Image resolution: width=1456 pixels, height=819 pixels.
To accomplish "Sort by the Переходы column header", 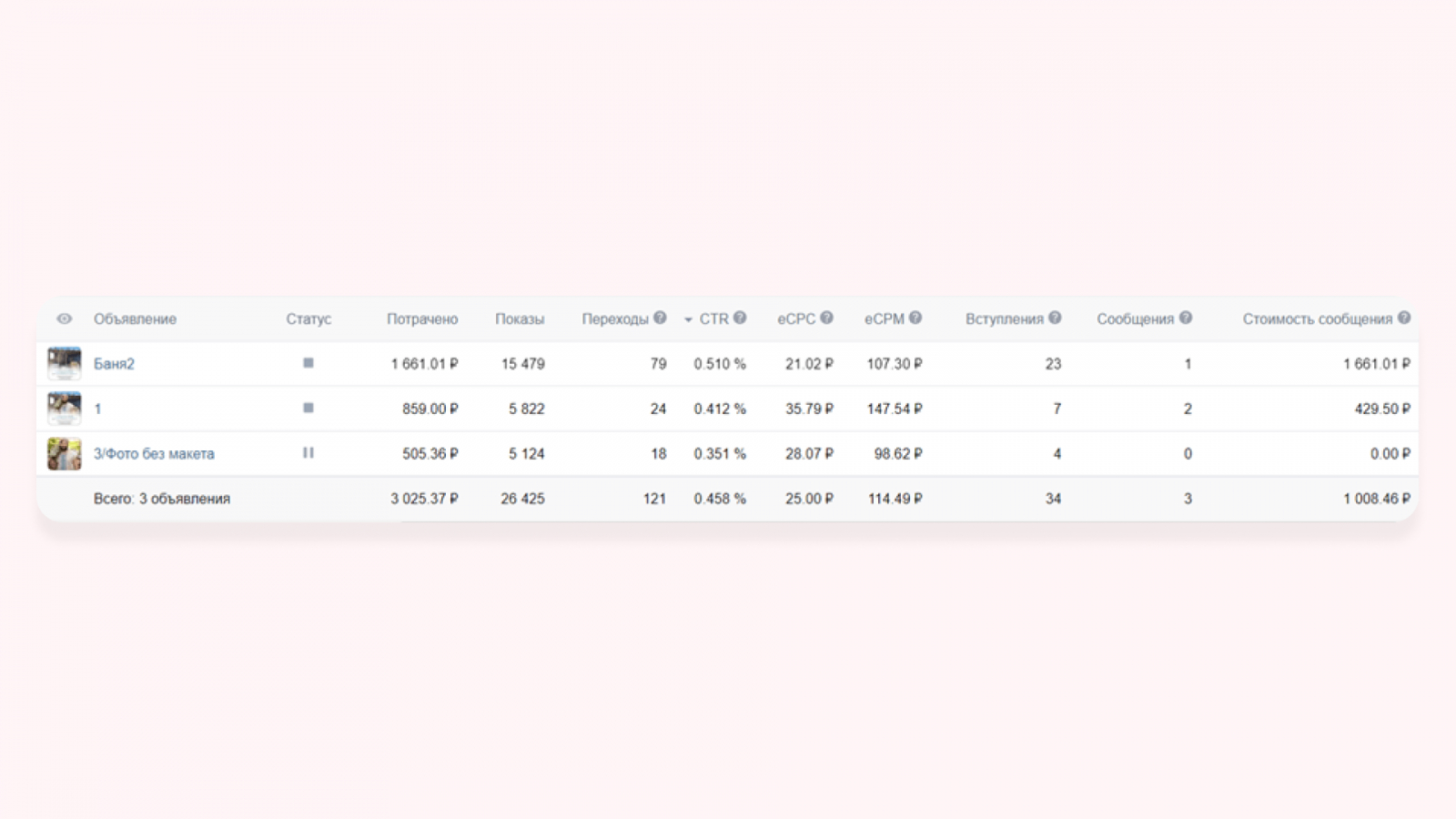I will point(615,318).
